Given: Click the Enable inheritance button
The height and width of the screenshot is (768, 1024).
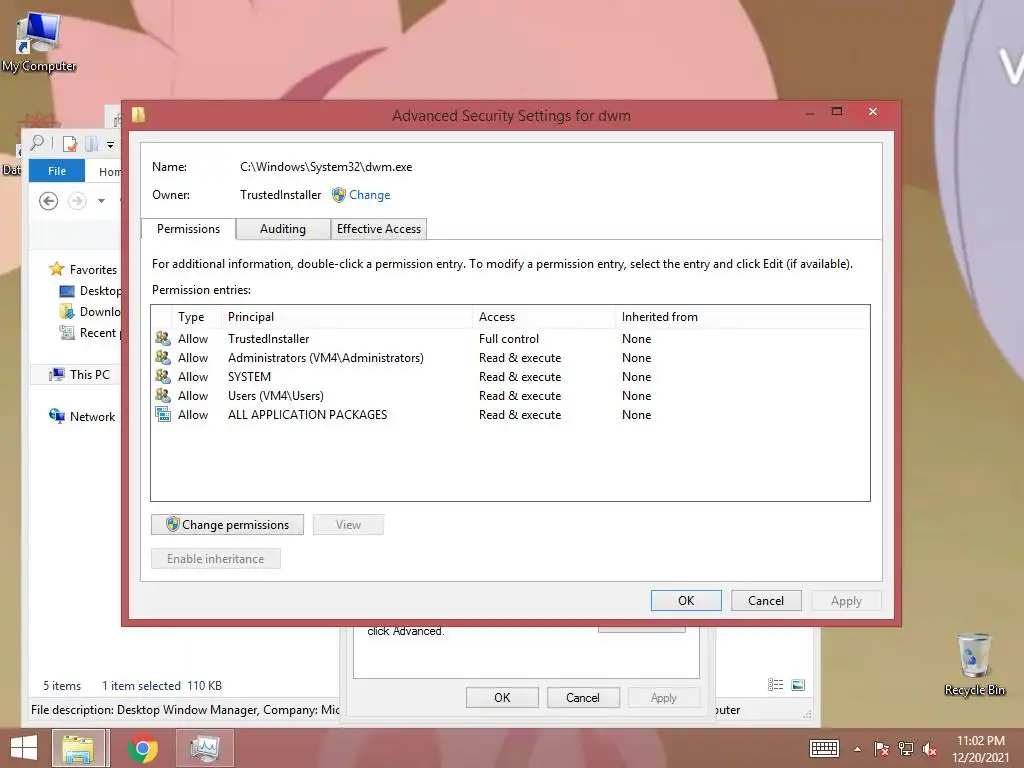Looking at the screenshot, I should tap(216, 558).
